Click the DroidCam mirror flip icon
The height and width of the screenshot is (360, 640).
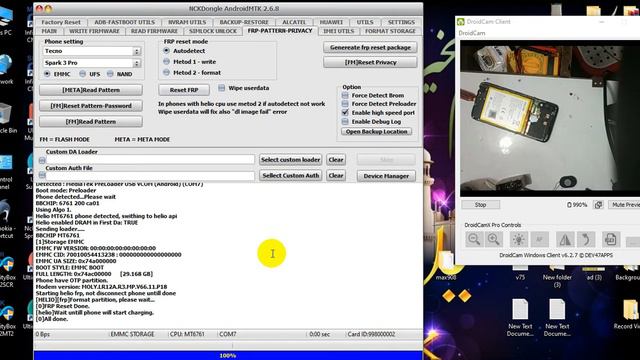point(565,239)
